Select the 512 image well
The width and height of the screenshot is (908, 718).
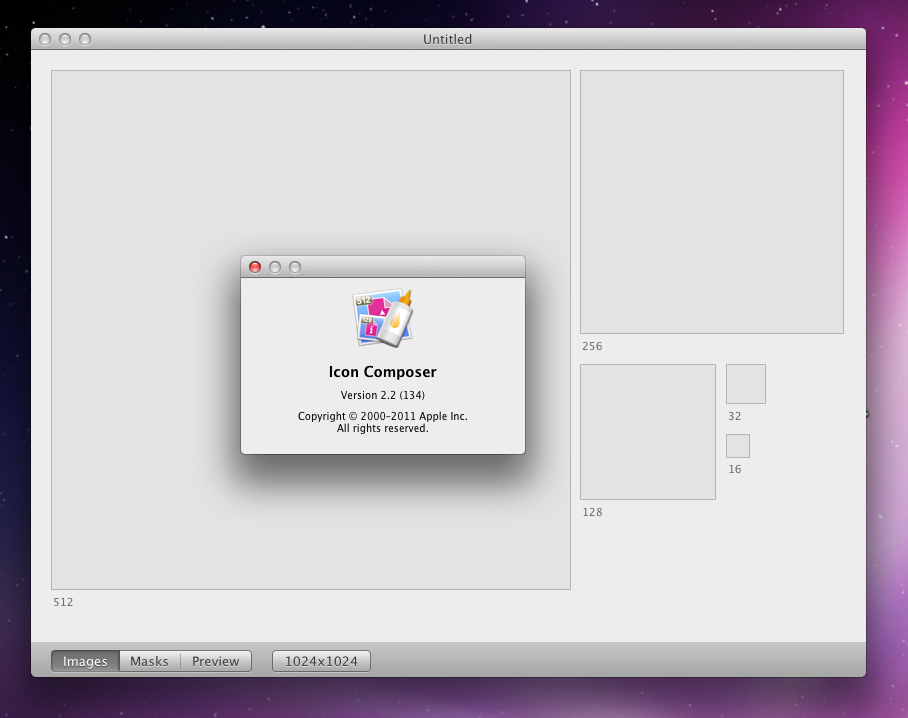tap(311, 330)
